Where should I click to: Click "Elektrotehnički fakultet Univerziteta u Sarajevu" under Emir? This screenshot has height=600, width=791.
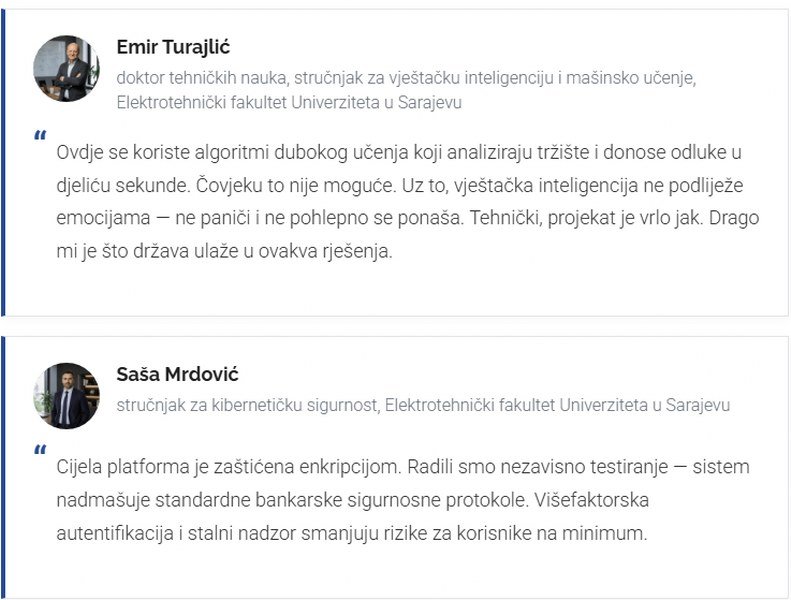click(x=289, y=102)
